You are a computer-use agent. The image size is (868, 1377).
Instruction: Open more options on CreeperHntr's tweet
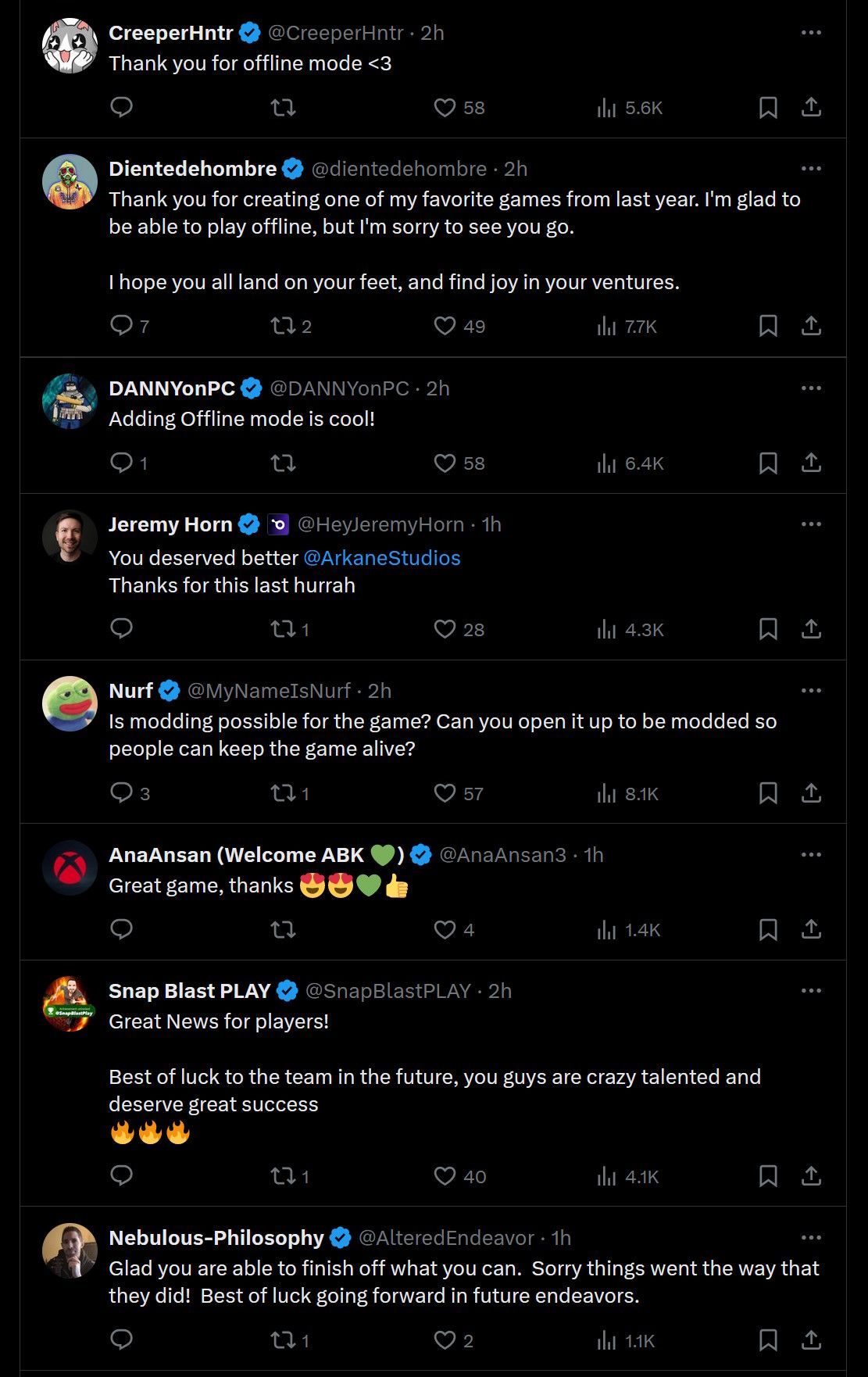(811, 33)
